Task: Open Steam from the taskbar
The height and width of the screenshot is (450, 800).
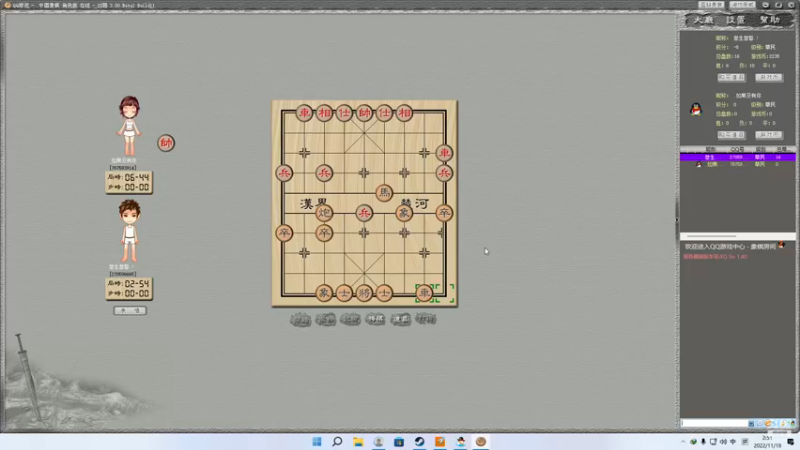Action: pyautogui.click(x=419, y=441)
